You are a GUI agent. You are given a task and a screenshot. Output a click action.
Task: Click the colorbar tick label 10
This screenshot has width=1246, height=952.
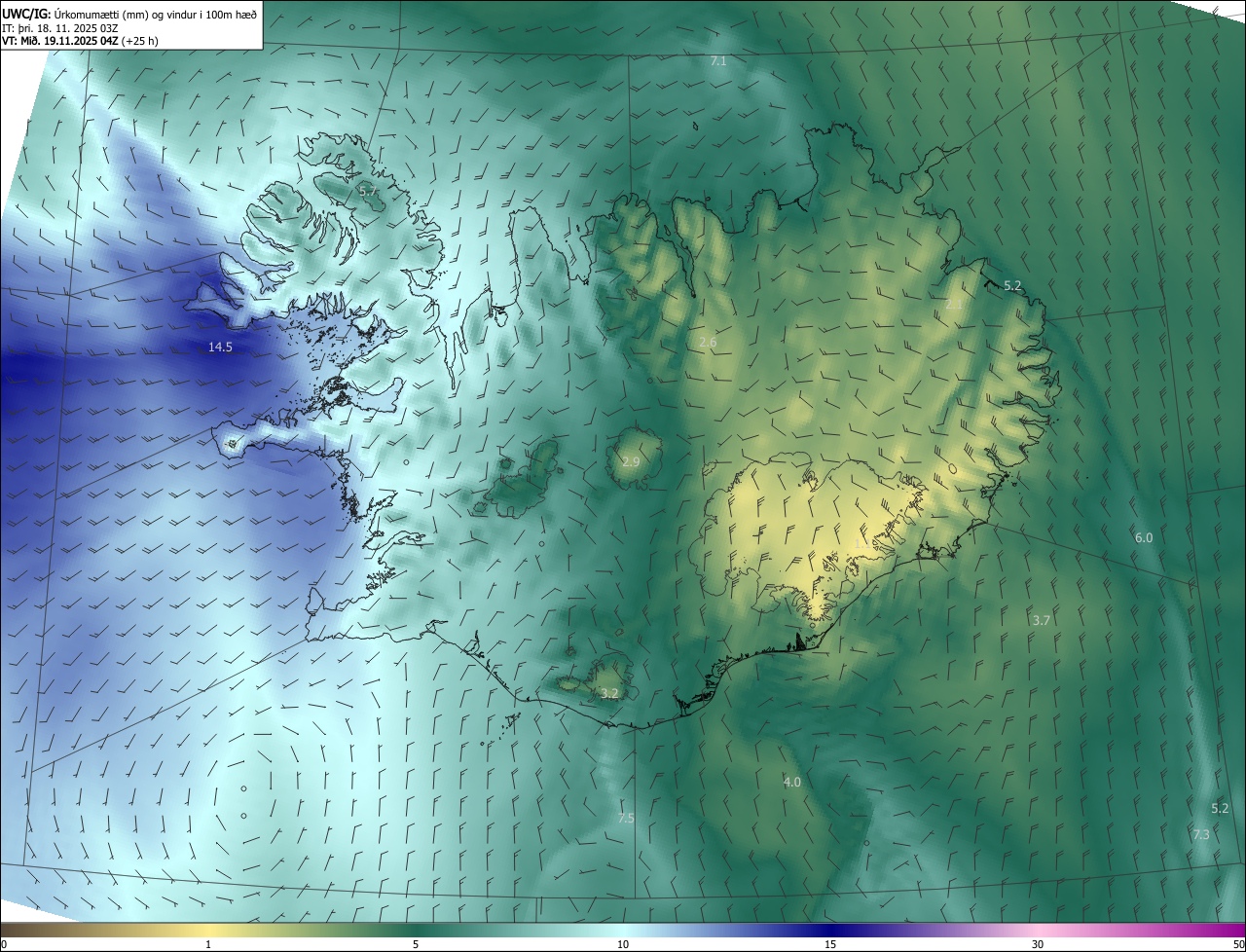pos(623,944)
